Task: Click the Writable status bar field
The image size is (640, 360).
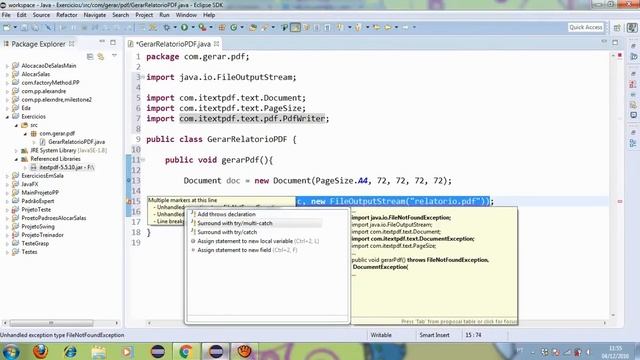Action: tap(381, 335)
